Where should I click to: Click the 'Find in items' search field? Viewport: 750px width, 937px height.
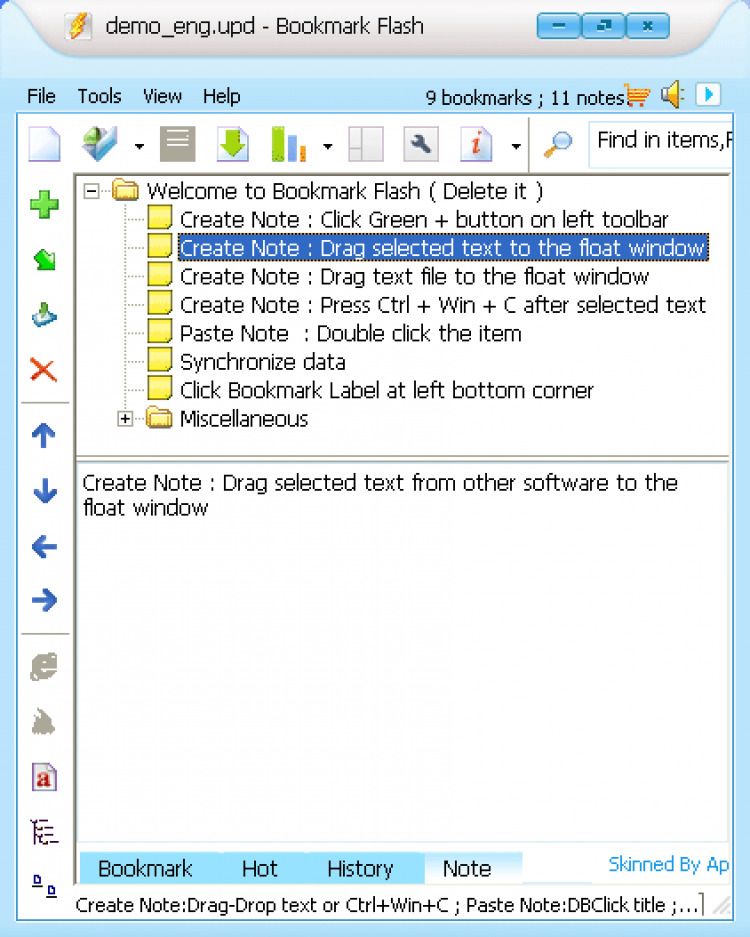[660, 144]
